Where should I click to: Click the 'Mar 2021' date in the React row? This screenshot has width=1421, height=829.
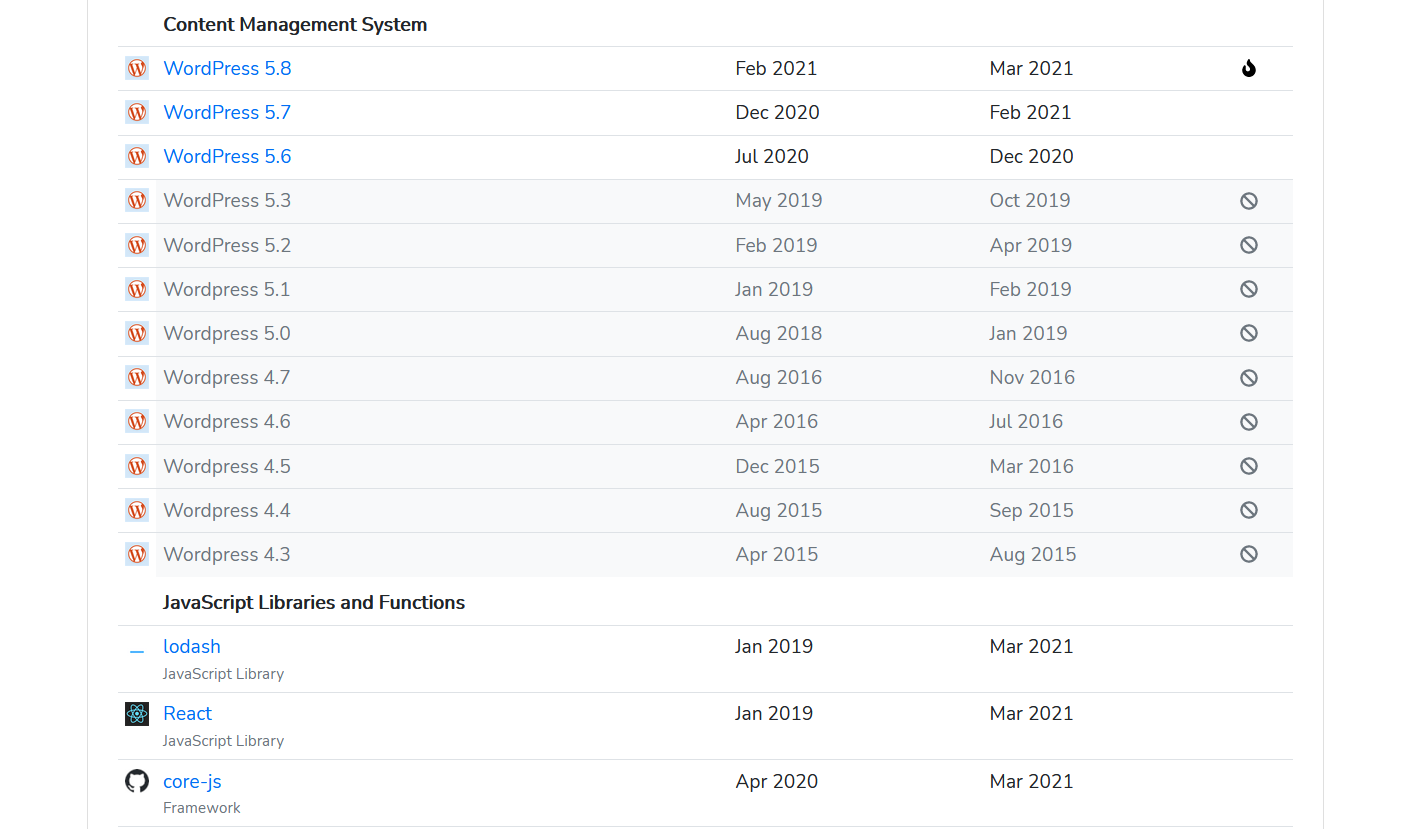point(1031,713)
